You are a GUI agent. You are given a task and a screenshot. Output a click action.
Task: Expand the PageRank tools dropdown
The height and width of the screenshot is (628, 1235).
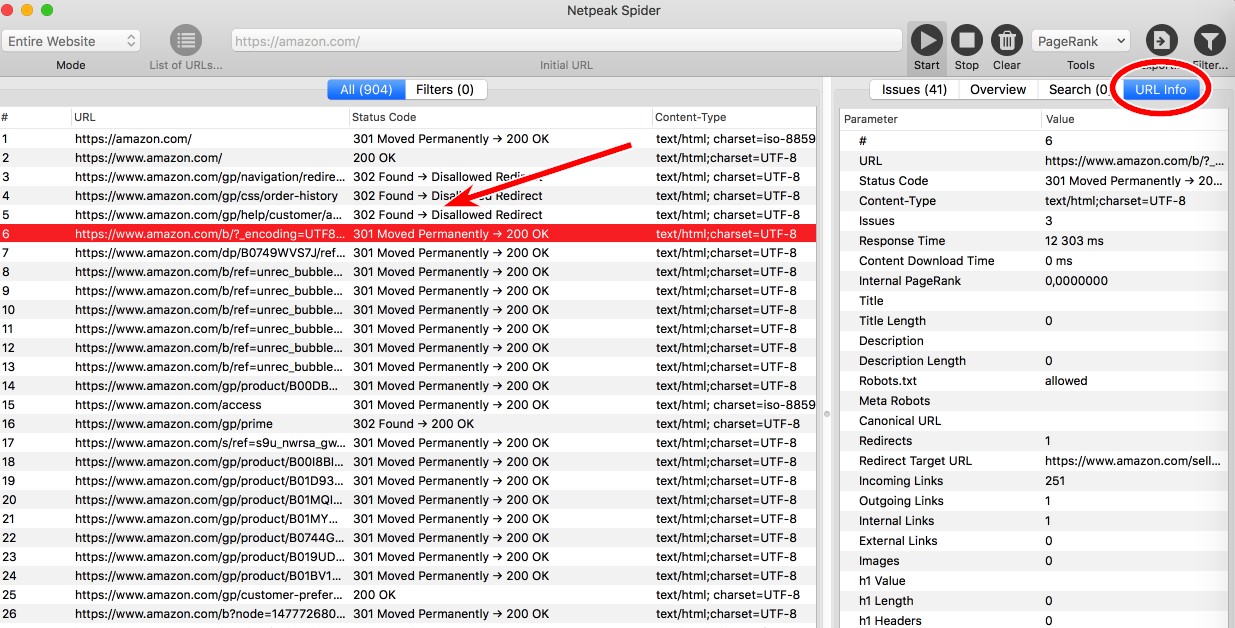pyautogui.click(x=1080, y=41)
